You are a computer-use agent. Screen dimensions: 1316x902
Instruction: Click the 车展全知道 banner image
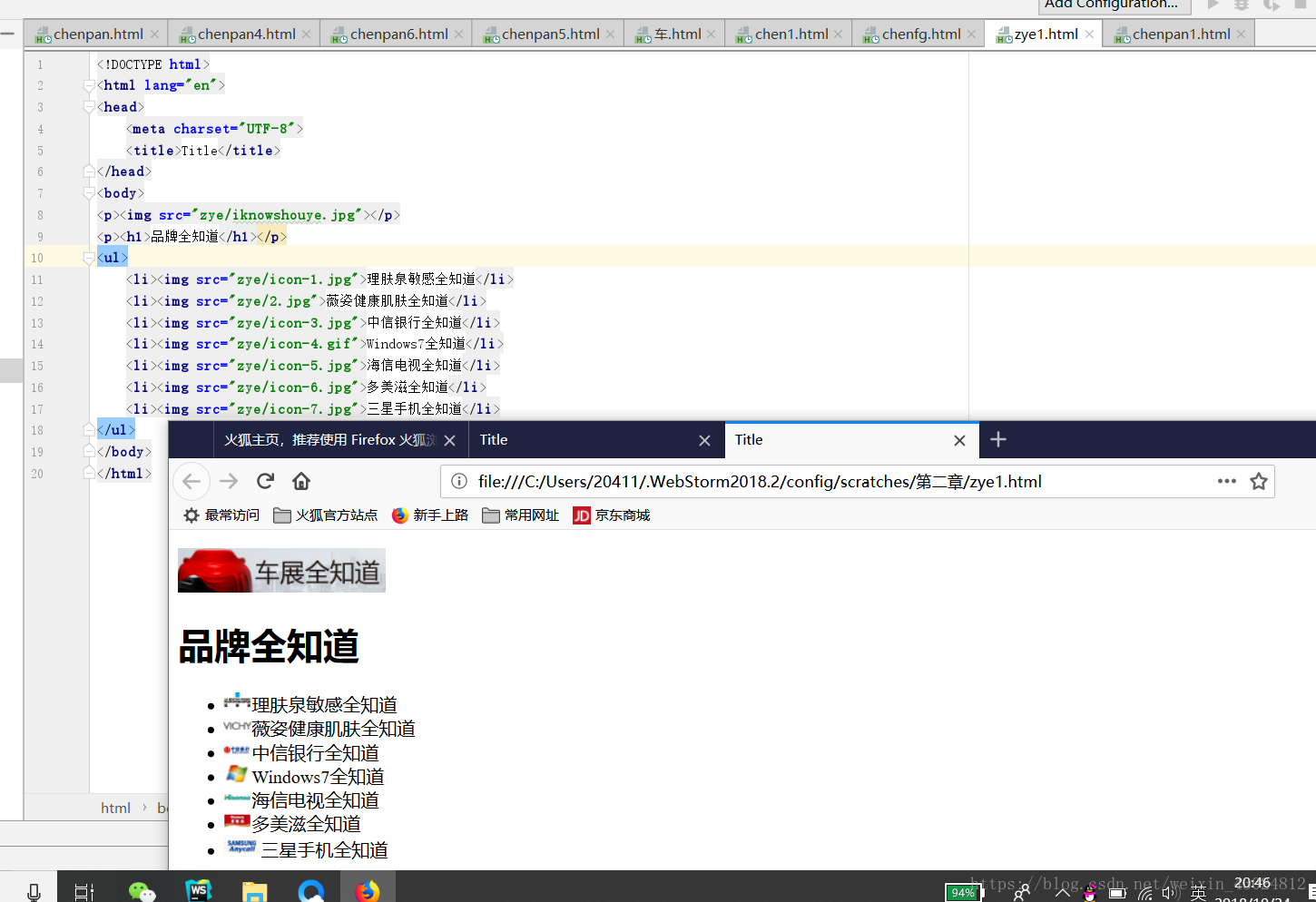[x=281, y=570]
